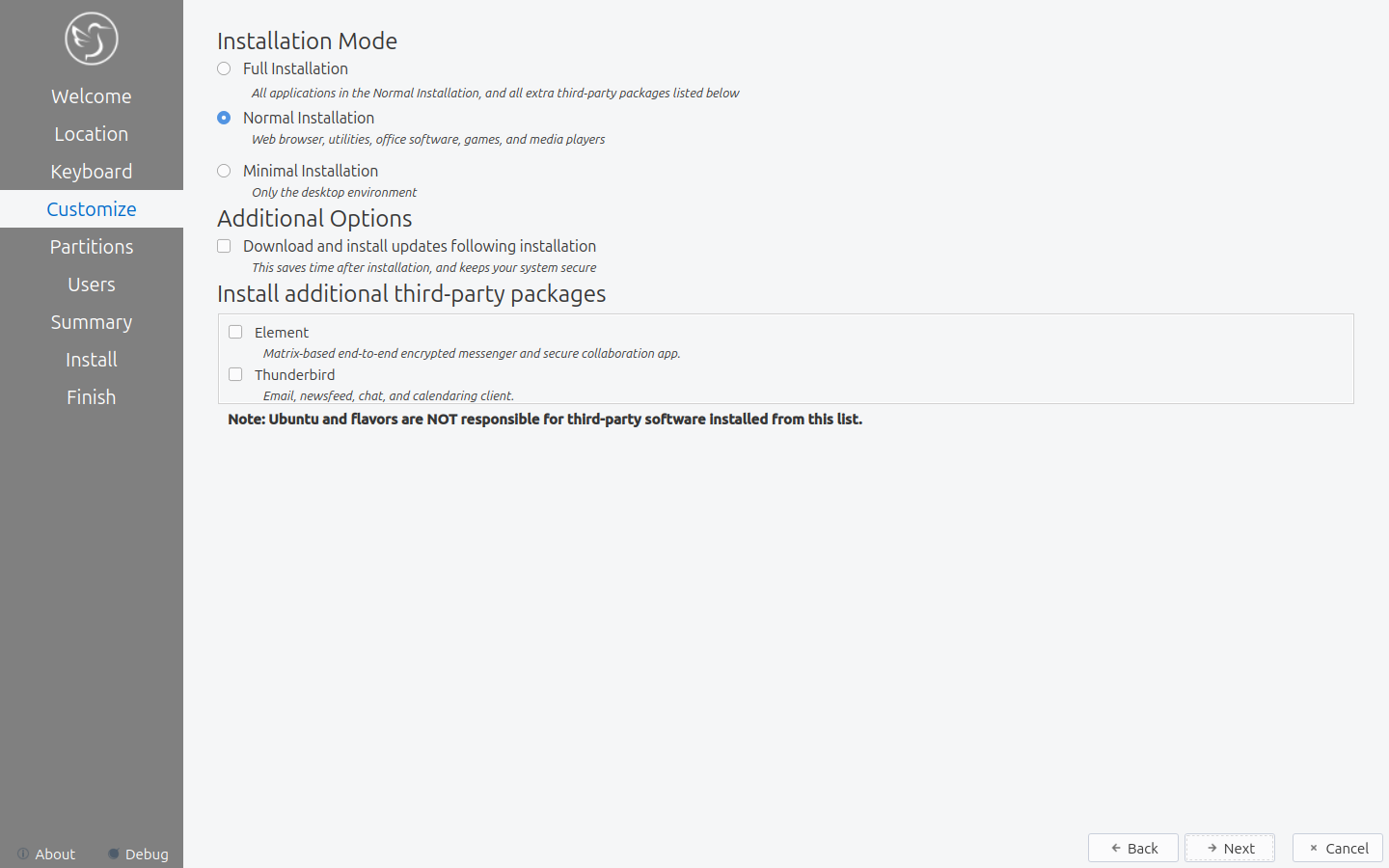
Task: Click the Install step label
Action: [92, 360]
